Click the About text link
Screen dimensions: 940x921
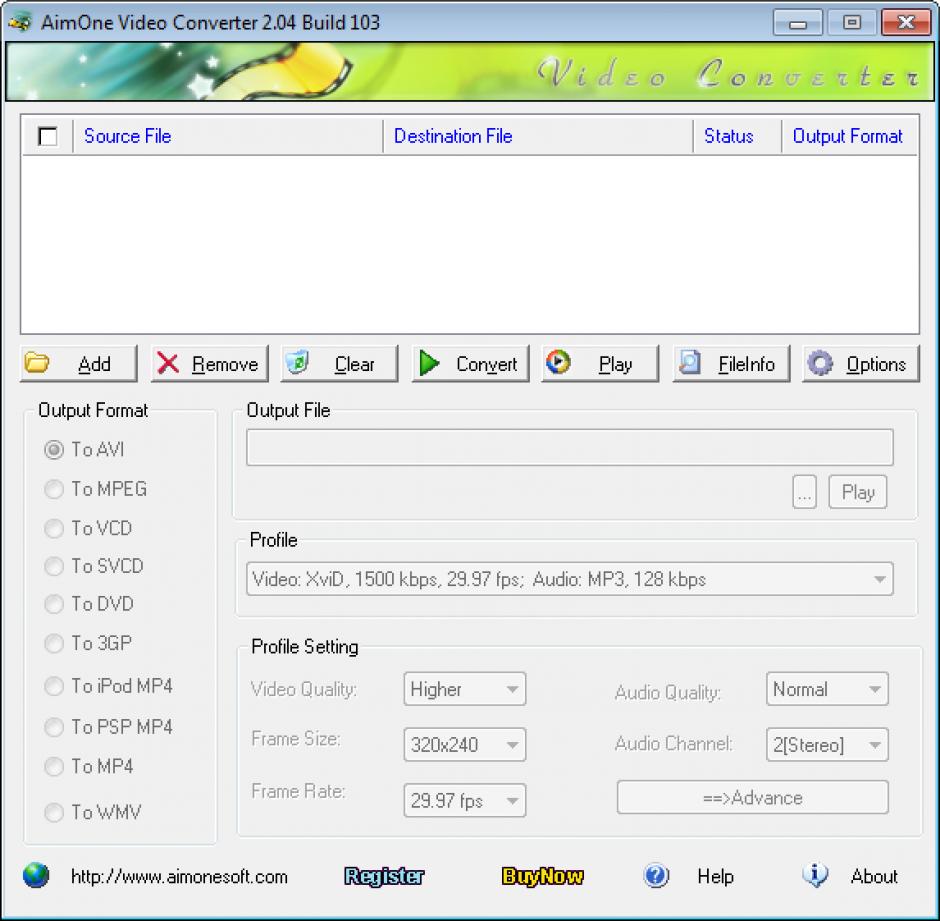(874, 877)
